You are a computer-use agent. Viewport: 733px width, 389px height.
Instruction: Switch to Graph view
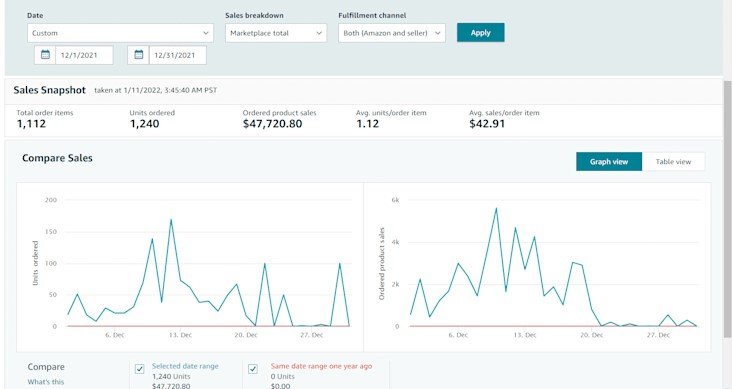pos(609,162)
